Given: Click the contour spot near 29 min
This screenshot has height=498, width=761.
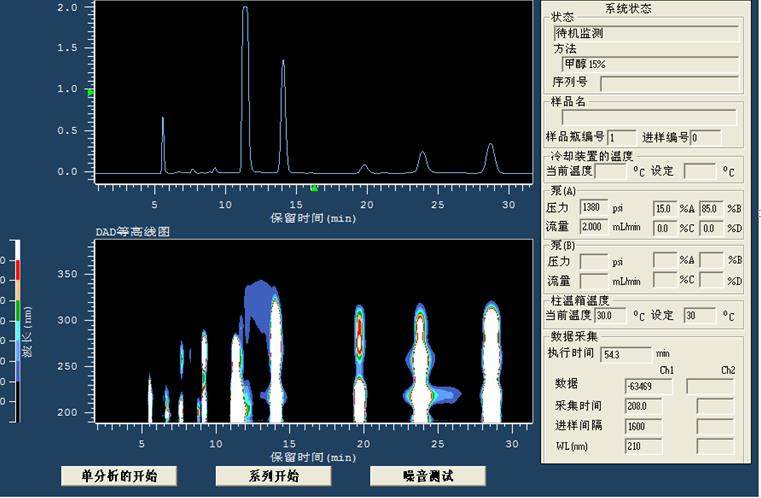Looking at the screenshot, I should pyautogui.click(x=491, y=362).
